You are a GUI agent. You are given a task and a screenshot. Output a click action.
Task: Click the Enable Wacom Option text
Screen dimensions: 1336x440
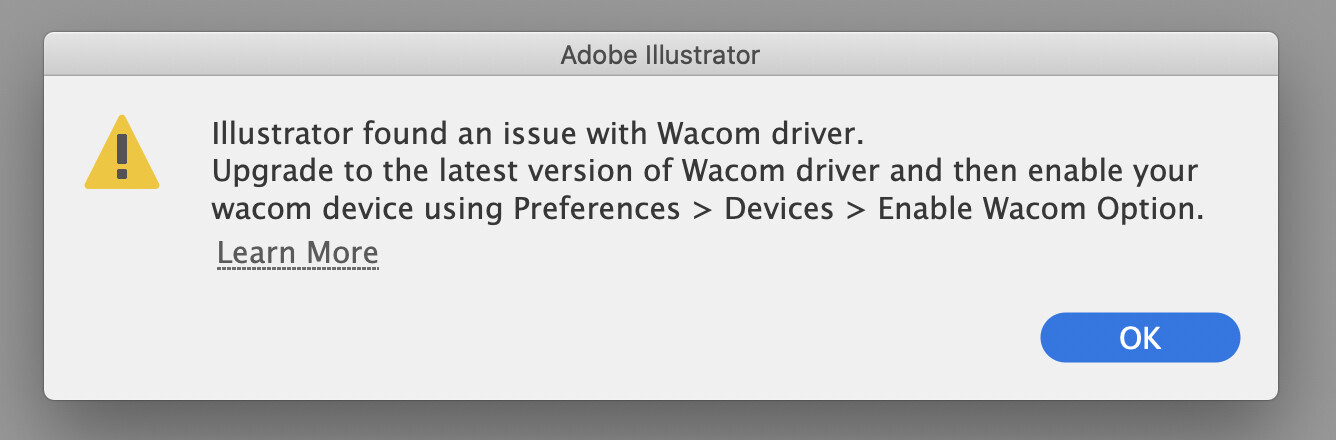coord(1041,209)
